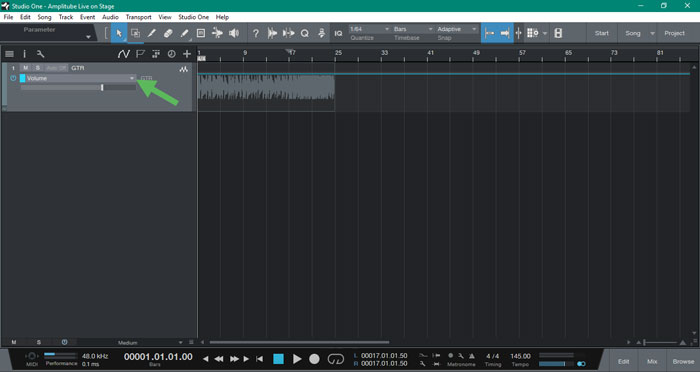Screen dimensions: 700x372
Task: Click the GTR track waveform icon
Action: tap(183, 69)
